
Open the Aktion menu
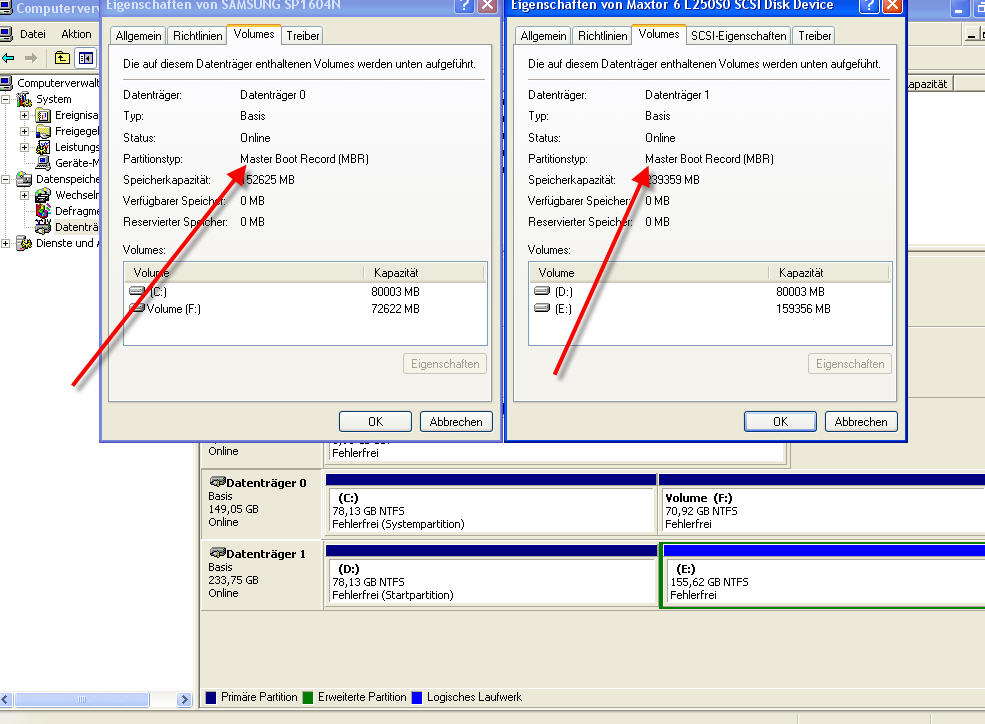(x=76, y=34)
